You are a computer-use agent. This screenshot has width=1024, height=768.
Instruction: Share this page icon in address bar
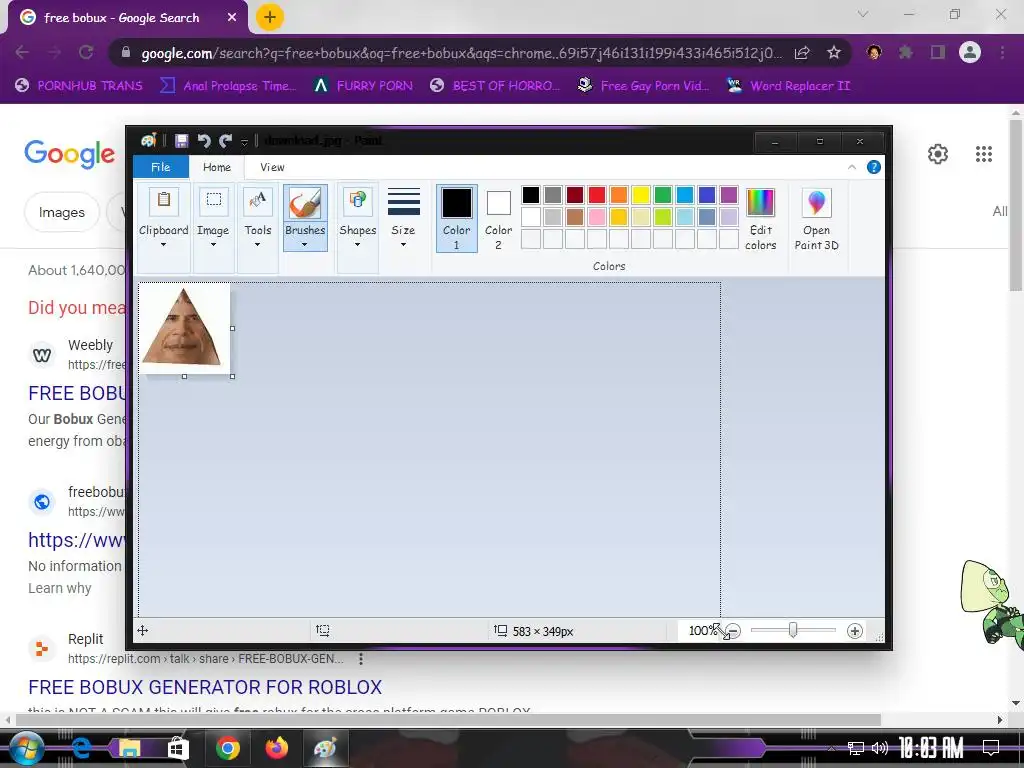pos(802,53)
